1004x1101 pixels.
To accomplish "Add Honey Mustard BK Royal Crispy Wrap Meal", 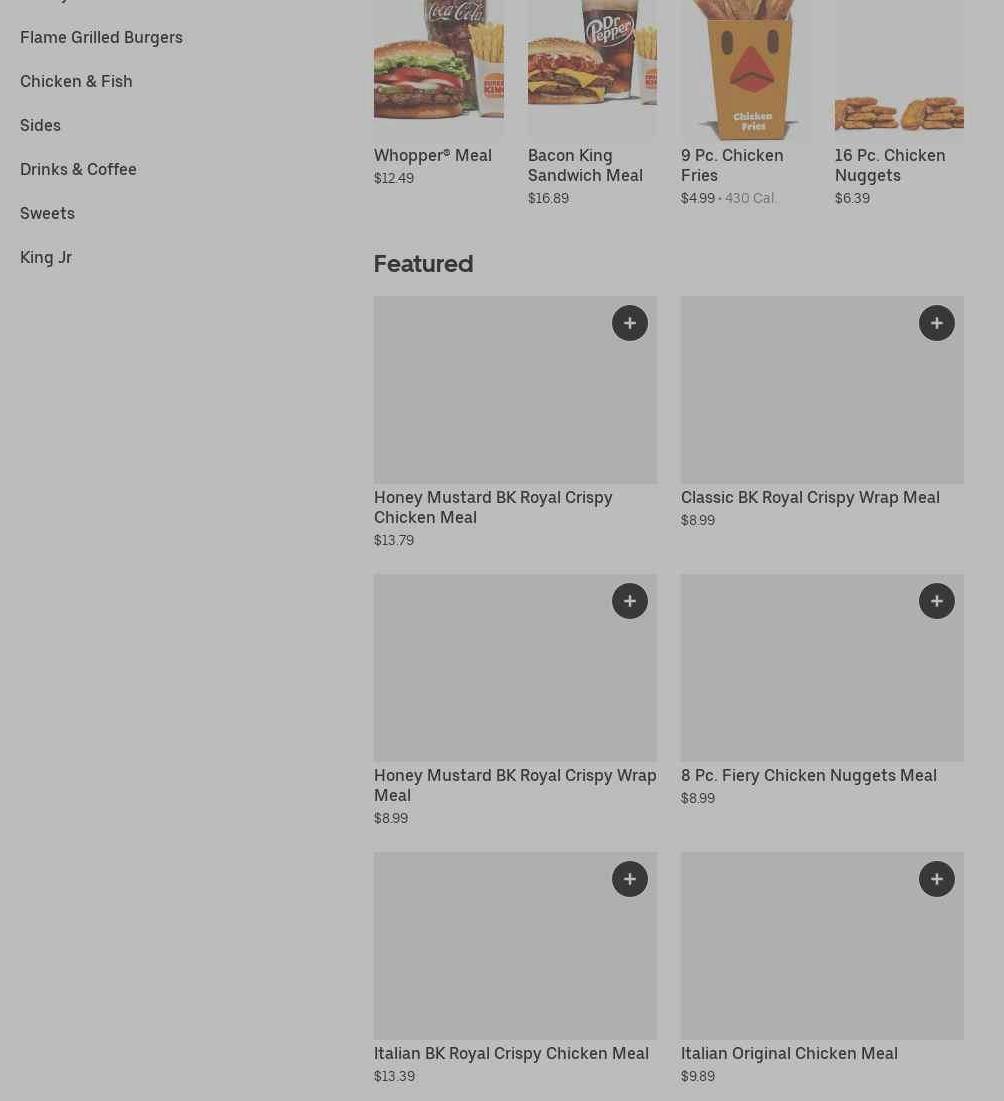I will coord(630,601).
